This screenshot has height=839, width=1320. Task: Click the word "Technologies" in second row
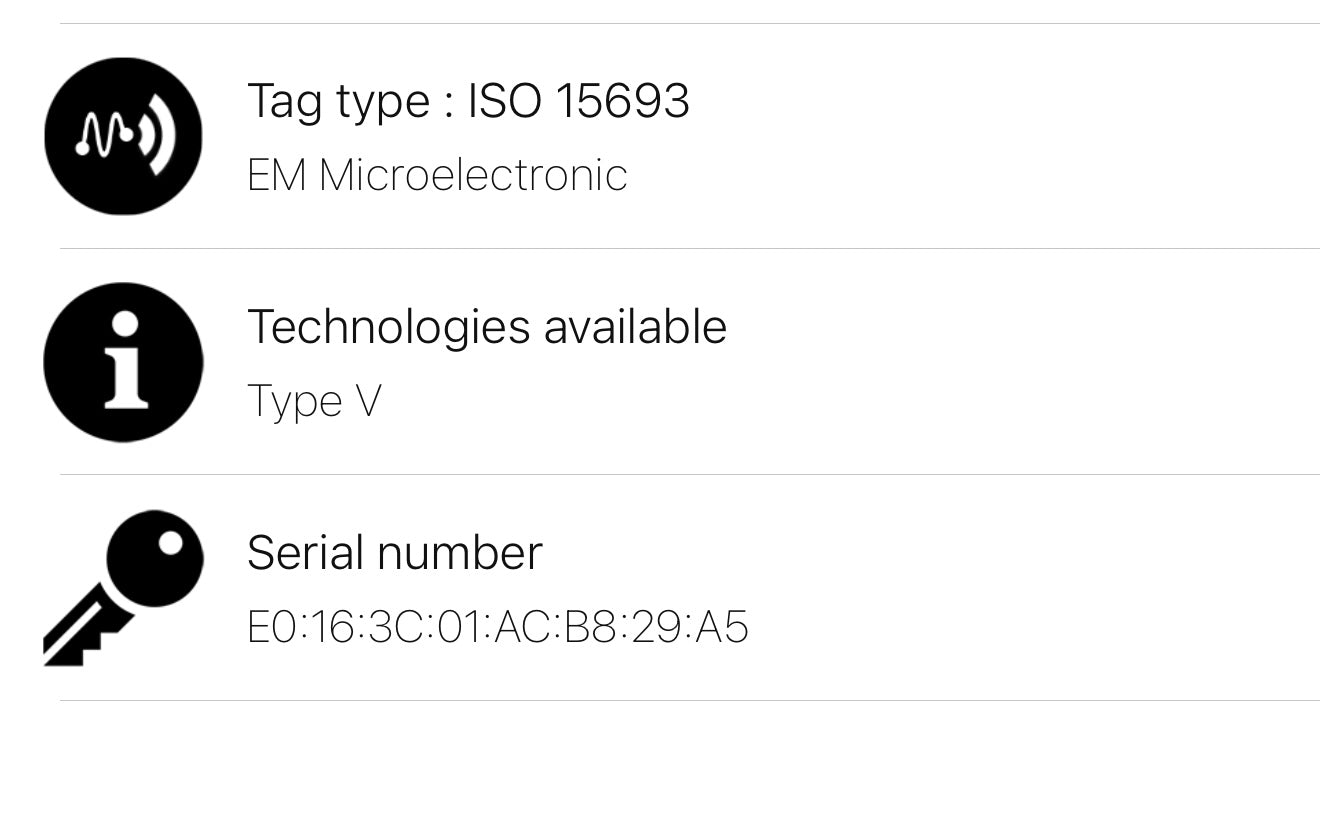coord(387,327)
